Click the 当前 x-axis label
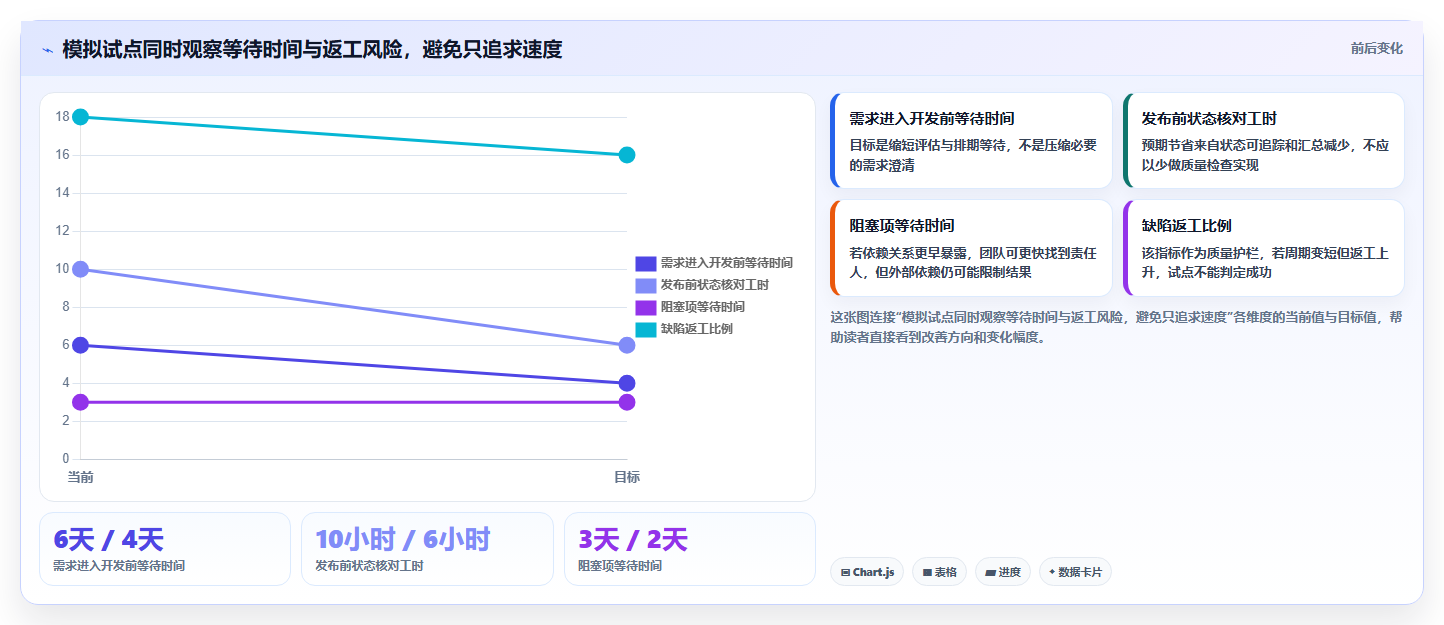Image resolution: width=1444 pixels, height=625 pixels. click(81, 477)
